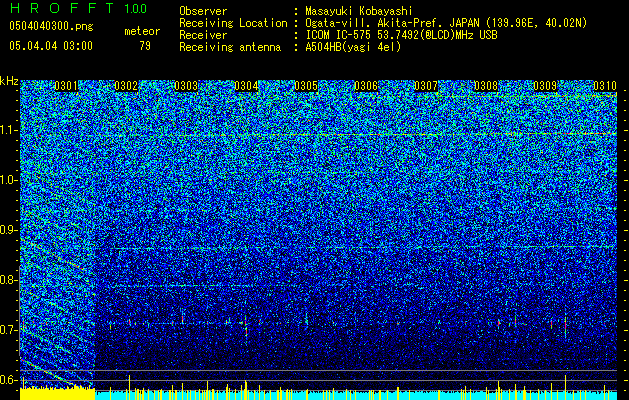Image resolution: width=629 pixels, height=400 pixels.
Task: Click the ICOM IC-575 53.7492 MHz text
Action: [401, 35]
